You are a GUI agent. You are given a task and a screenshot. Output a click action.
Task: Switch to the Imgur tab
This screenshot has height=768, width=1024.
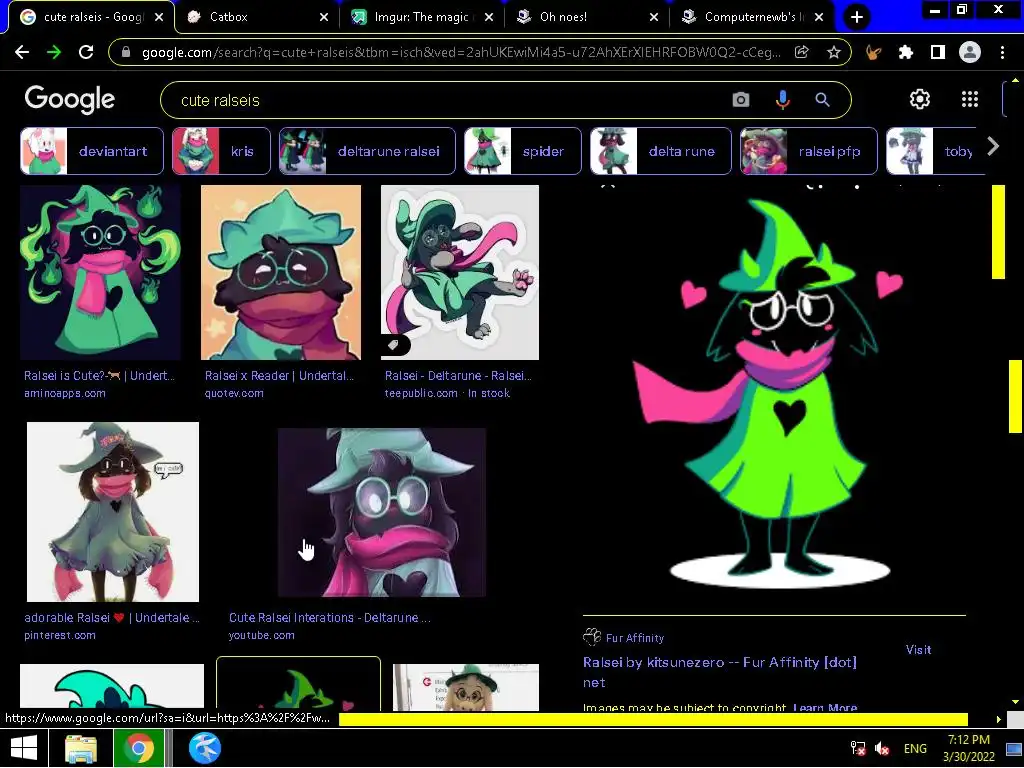(422, 18)
